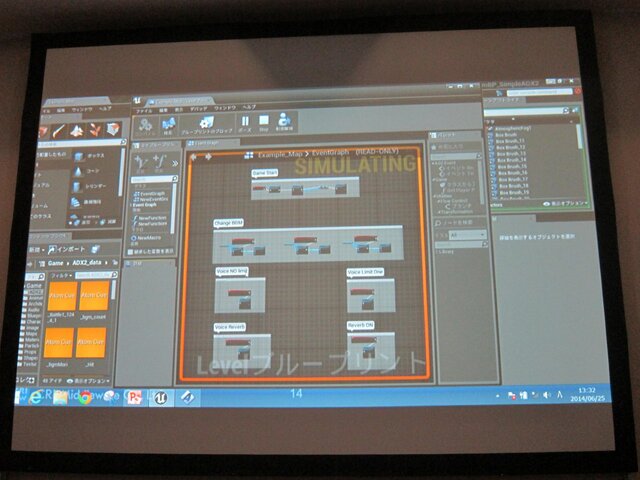Select the Maps folder in asset tree
The height and width of the screenshot is (480, 640).
(30, 333)
